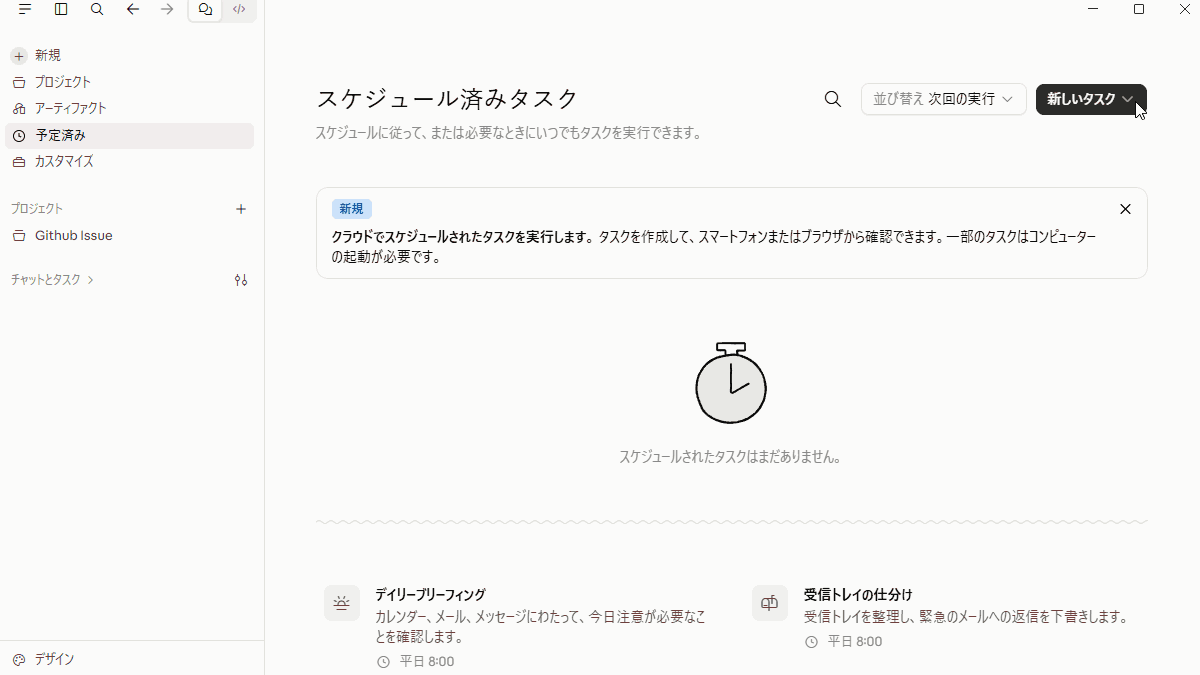
Task: Open アーティファクト in the sidebar
Action: click(x=132, y=108)
